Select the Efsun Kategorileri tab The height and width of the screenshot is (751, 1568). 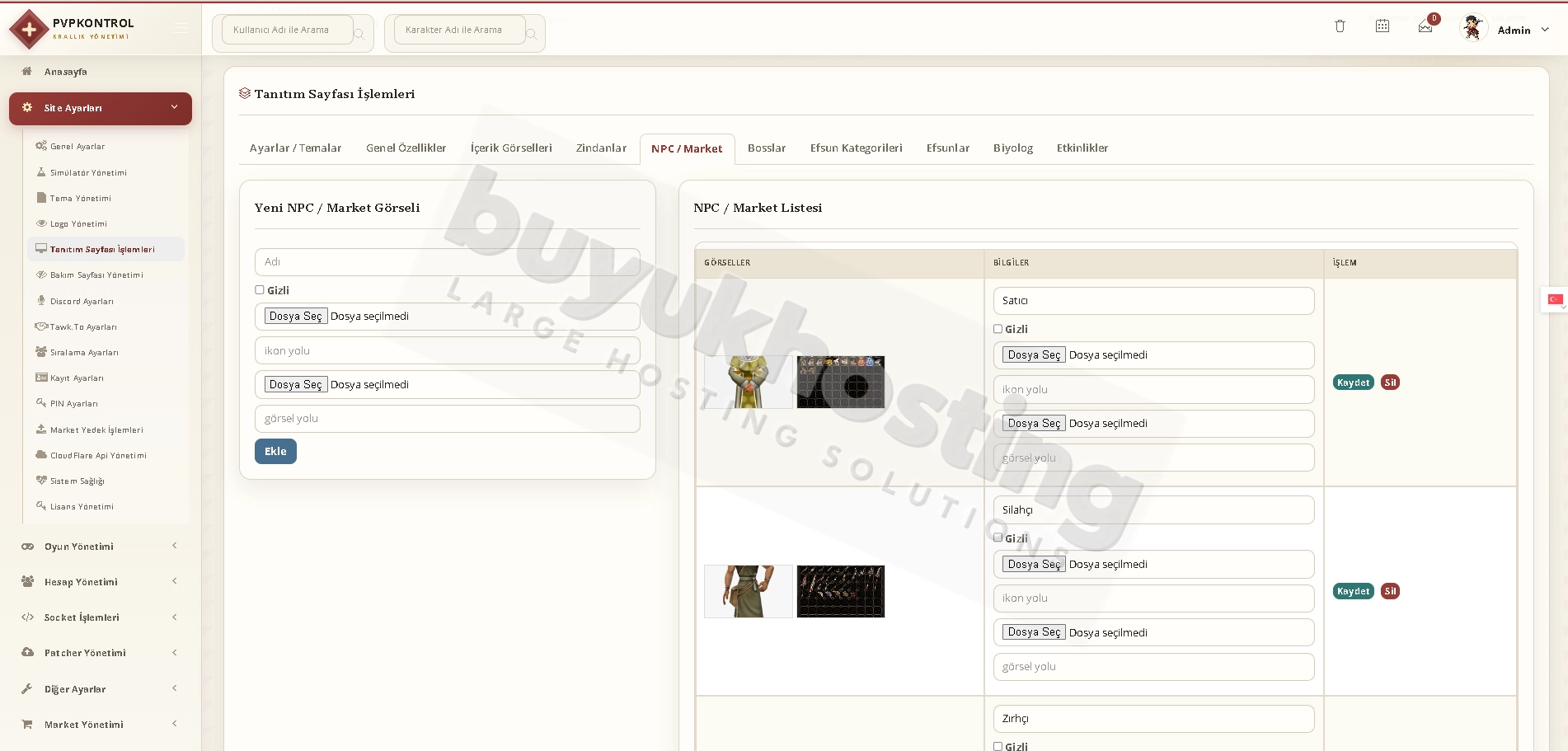pos(856,148)
